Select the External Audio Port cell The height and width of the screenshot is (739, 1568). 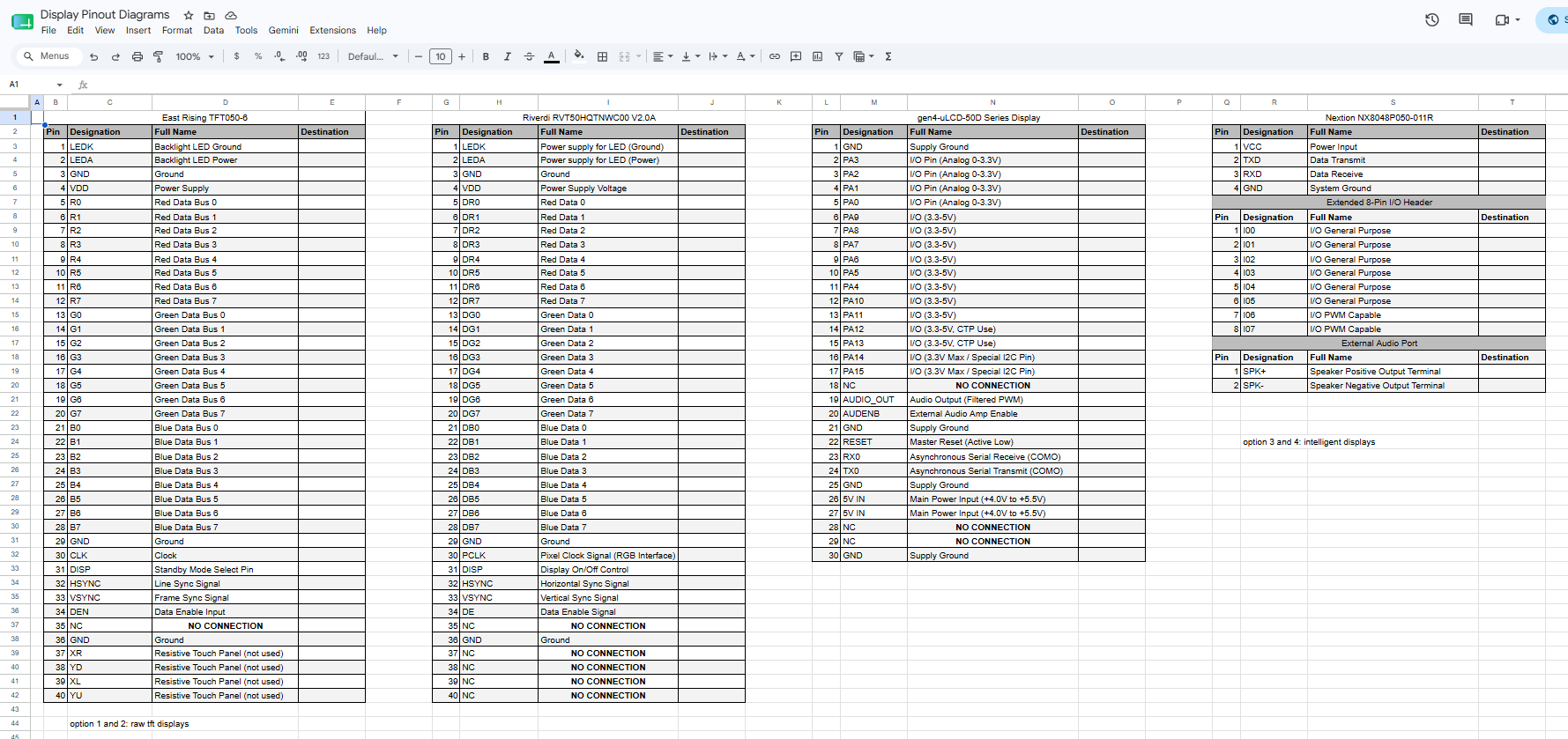(1379, 344)
